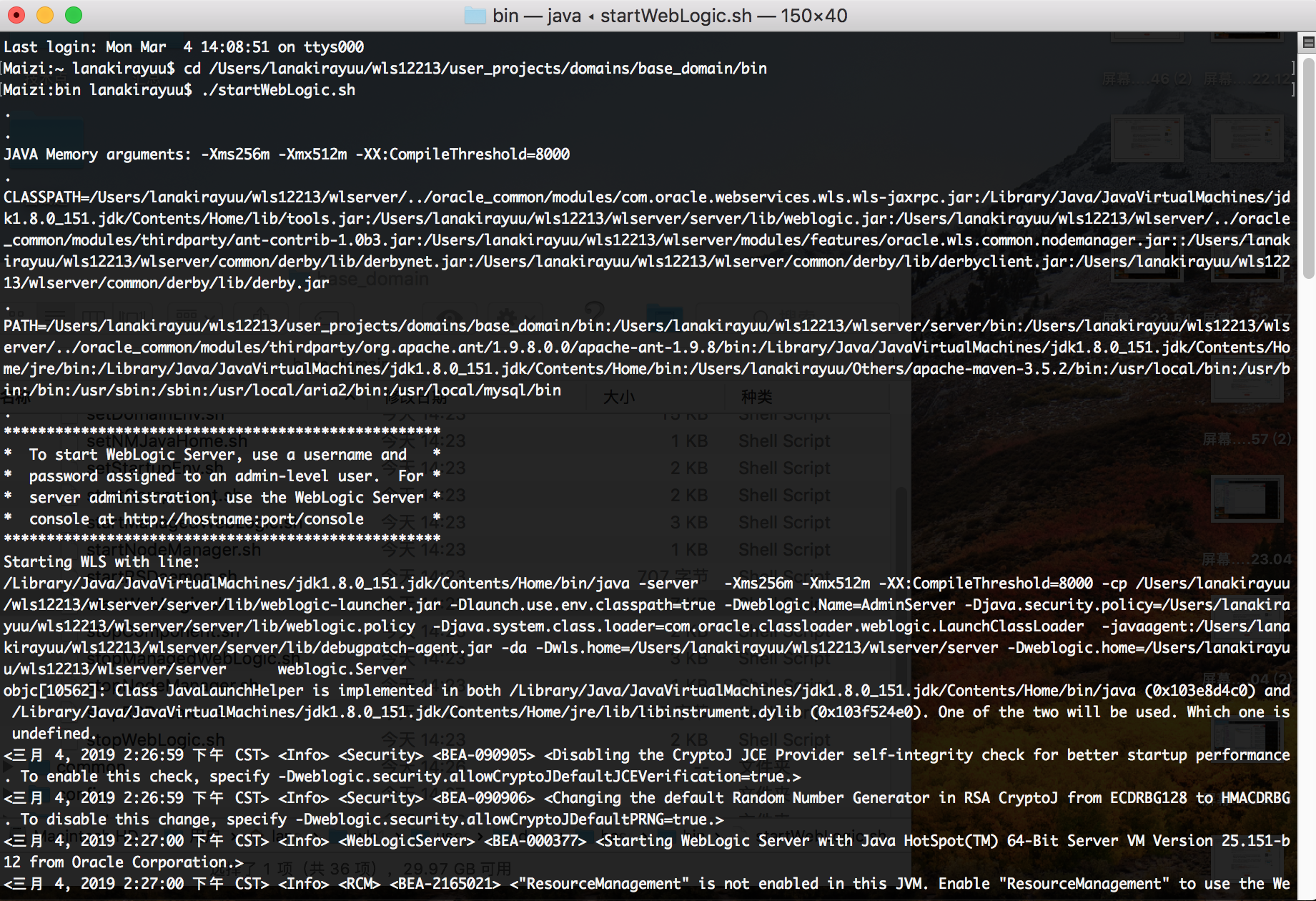The width and height of the screenshot is (1316, 901).
Task: Click '-Xms256m' in the Starting WLS command
Action: [758, 584]
